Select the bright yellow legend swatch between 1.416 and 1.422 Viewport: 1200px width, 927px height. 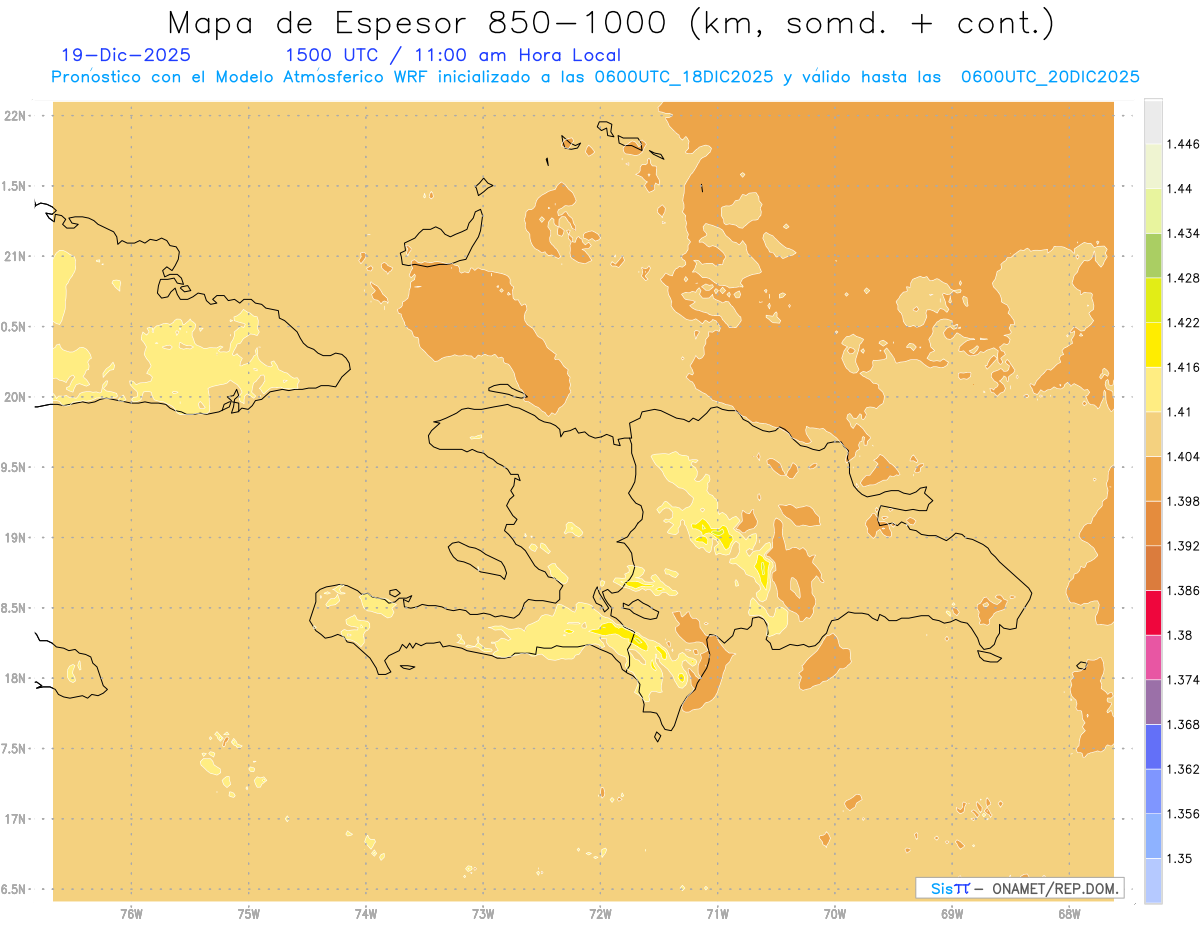click(x=1153, y=344)
